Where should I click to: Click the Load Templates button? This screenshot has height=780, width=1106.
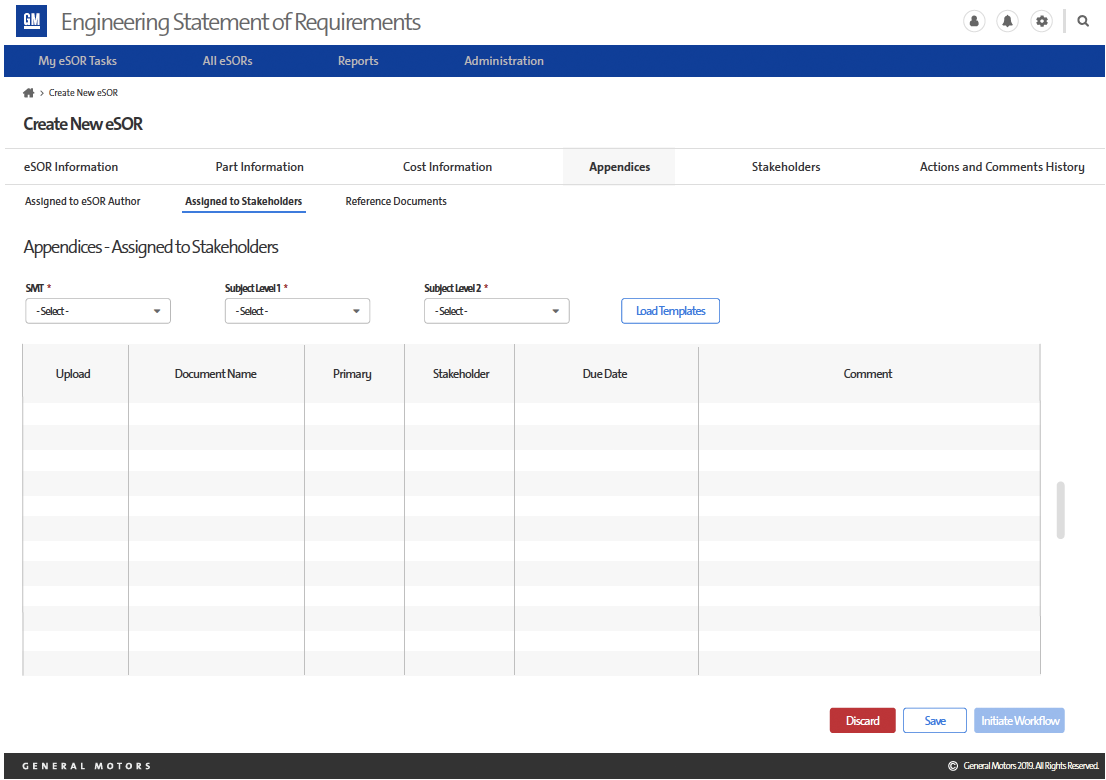(x=670, y=311)
